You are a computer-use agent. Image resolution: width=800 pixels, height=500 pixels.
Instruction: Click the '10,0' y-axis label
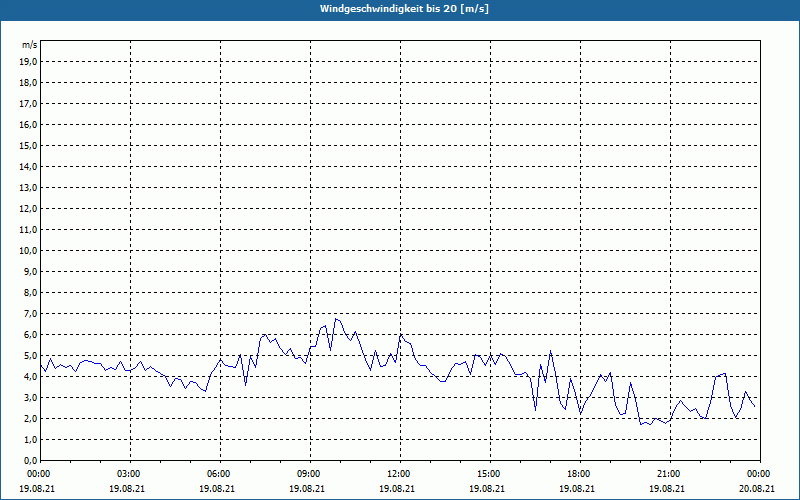(x=28, y=251)
